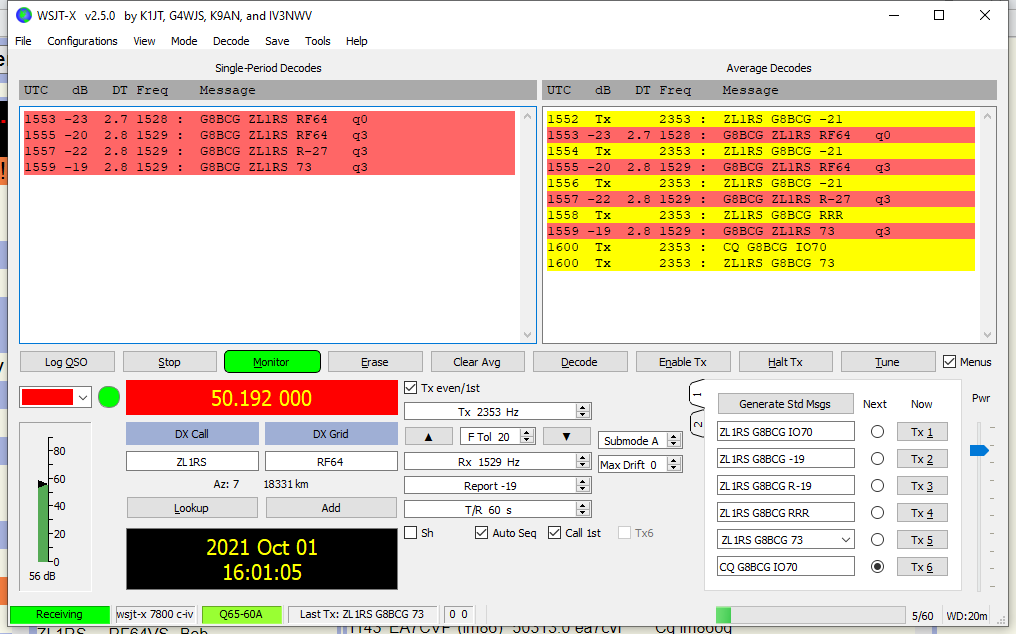The image size is (1016, 634).
Task: Click the 5/60 progress bar
Action: tap(810, 615)
